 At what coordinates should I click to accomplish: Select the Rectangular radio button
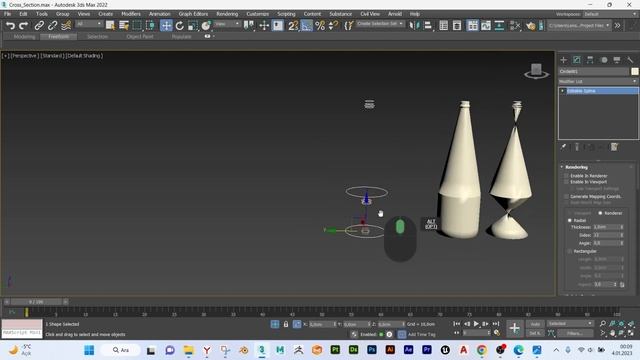coord(570,251)
